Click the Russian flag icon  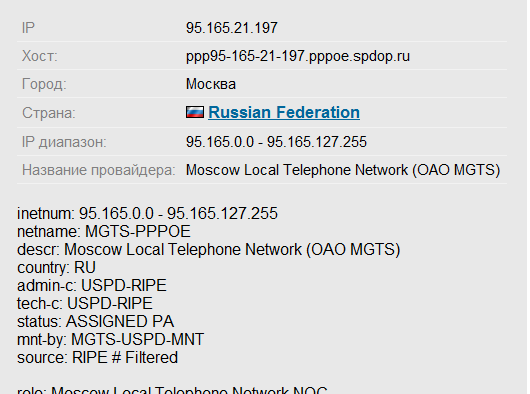pyautogui.click(x=195, y=112)
